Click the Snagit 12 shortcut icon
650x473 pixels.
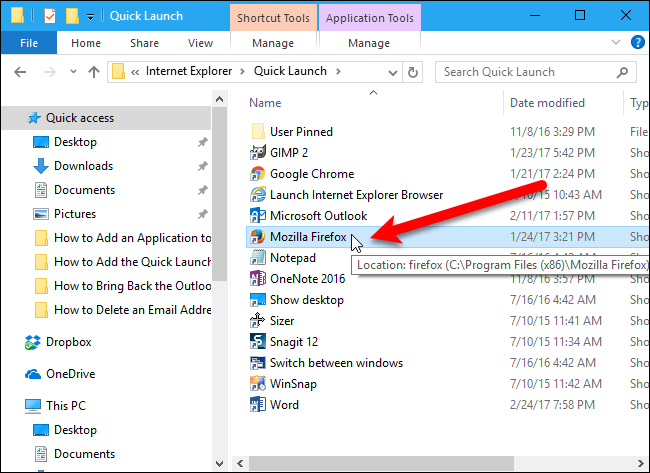coord(257,342)
